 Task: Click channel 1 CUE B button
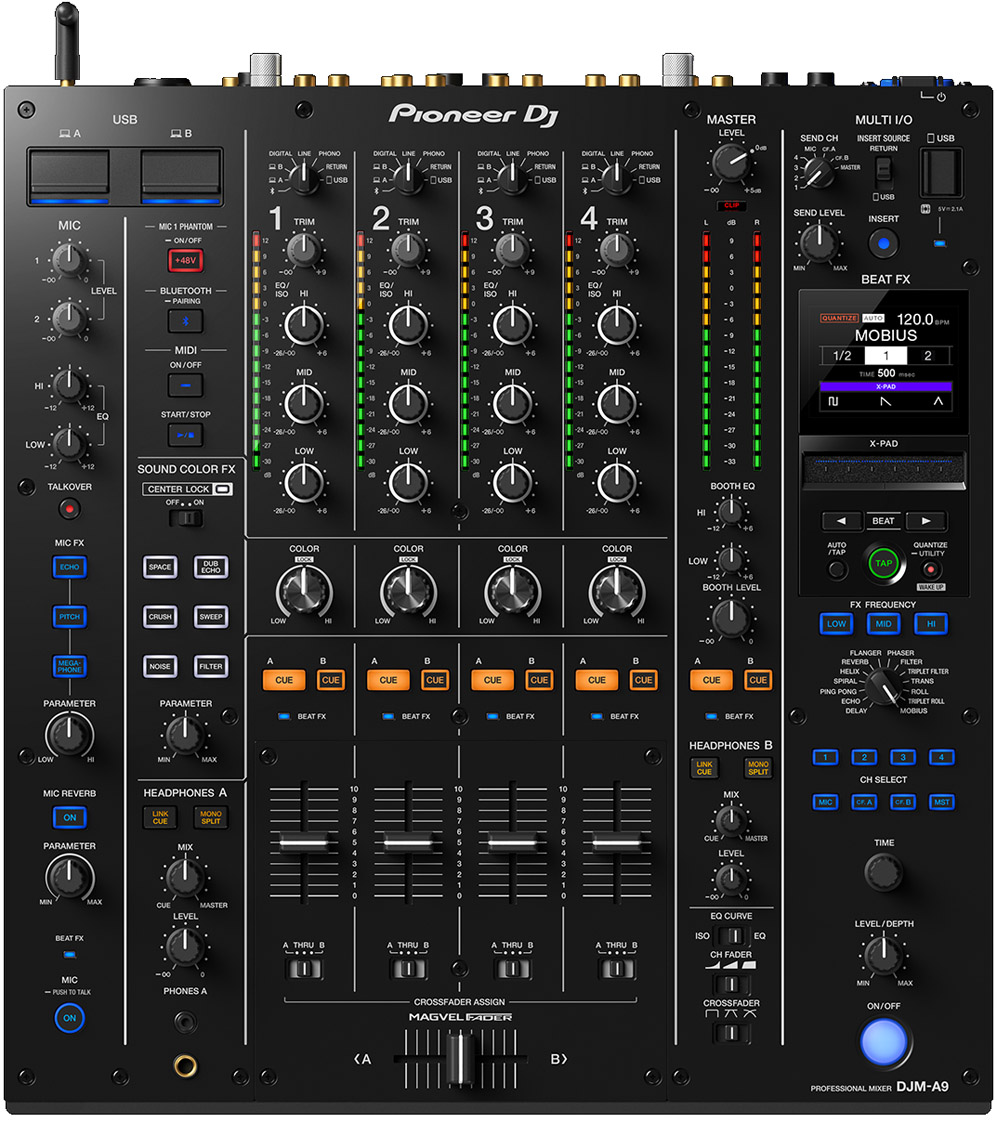pos(331,680)
